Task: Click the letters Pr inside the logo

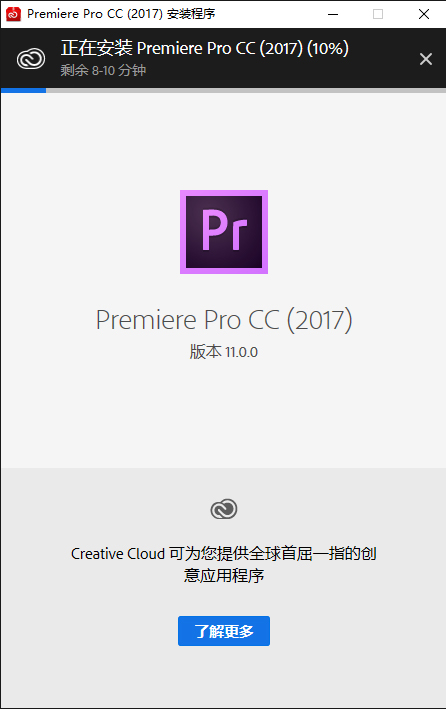Action: [x=224, y=230]
